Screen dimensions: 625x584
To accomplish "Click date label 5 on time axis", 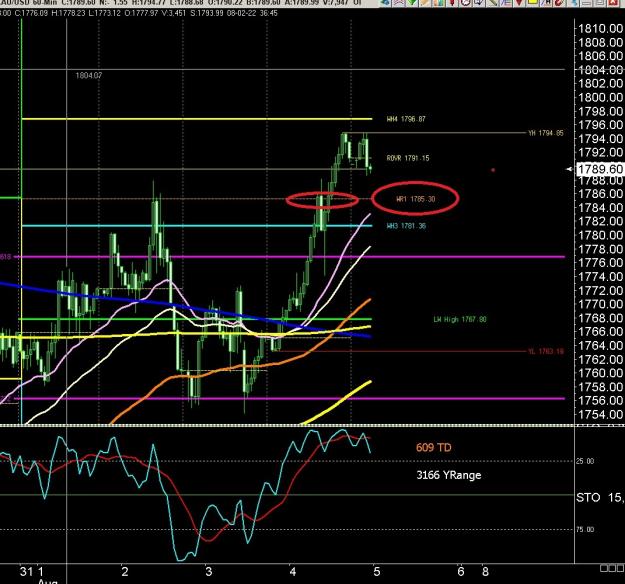I will (x=377, y=572).
